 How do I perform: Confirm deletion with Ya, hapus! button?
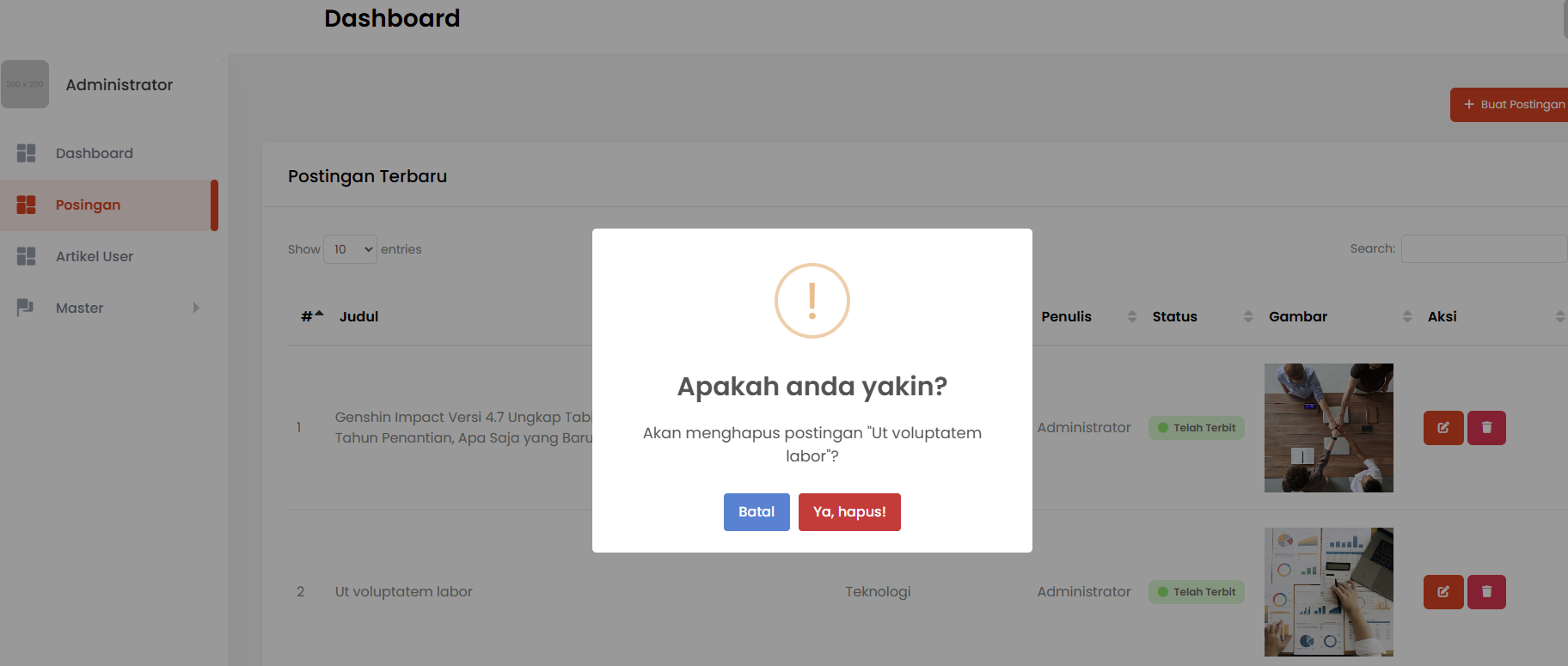coord(849,512)
